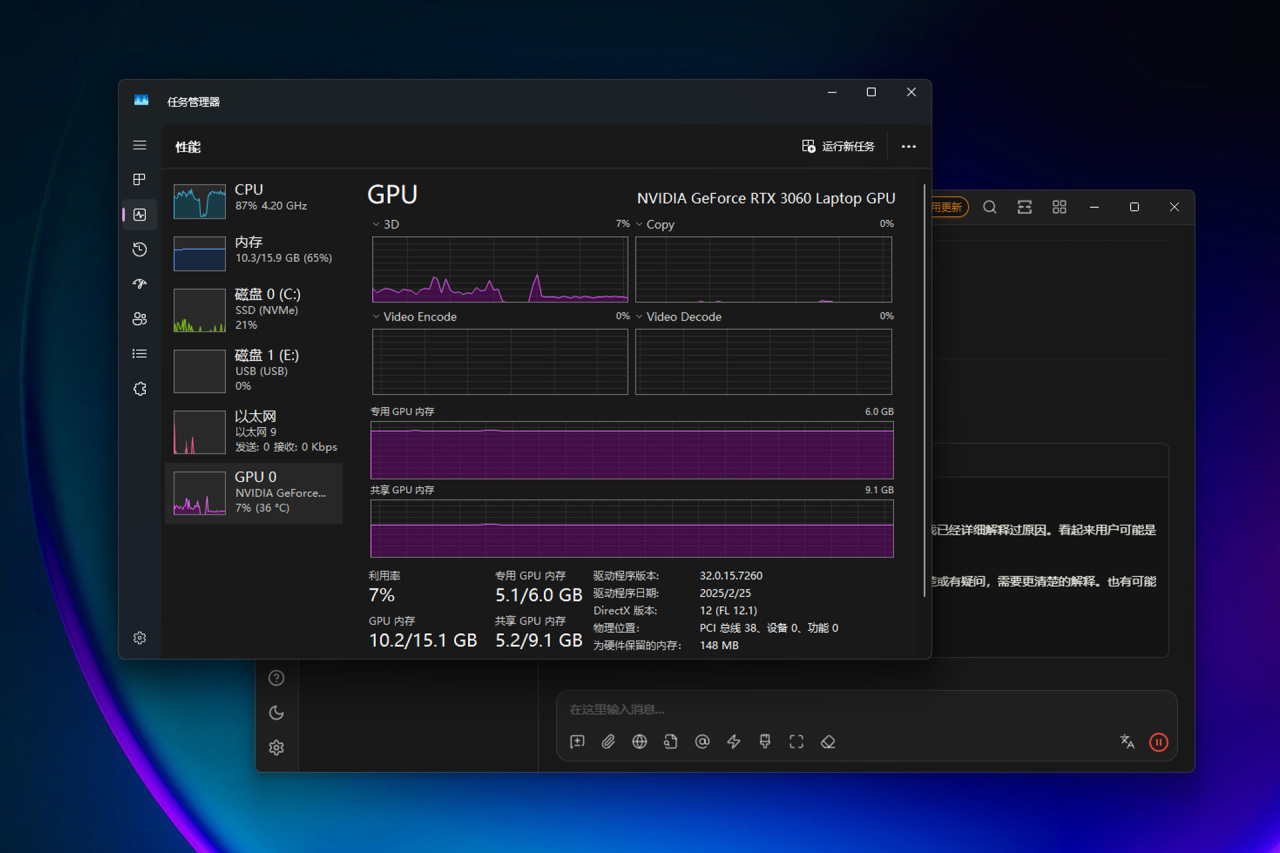Open quick phrases lightning icon
Viewport: 1280px width, 853px height.
pos(734,742)
